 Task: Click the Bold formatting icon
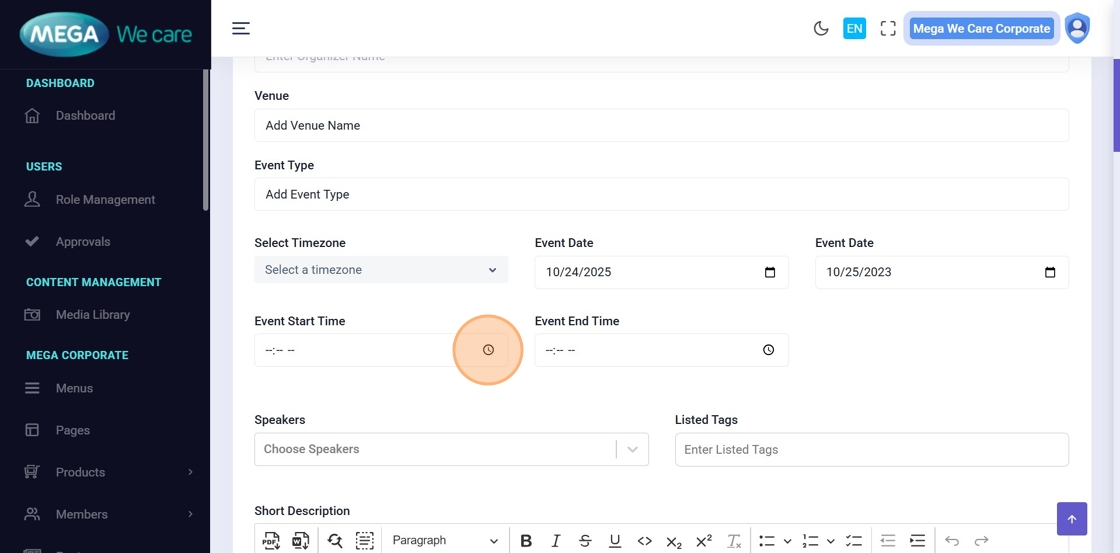(x=526, y=541)
